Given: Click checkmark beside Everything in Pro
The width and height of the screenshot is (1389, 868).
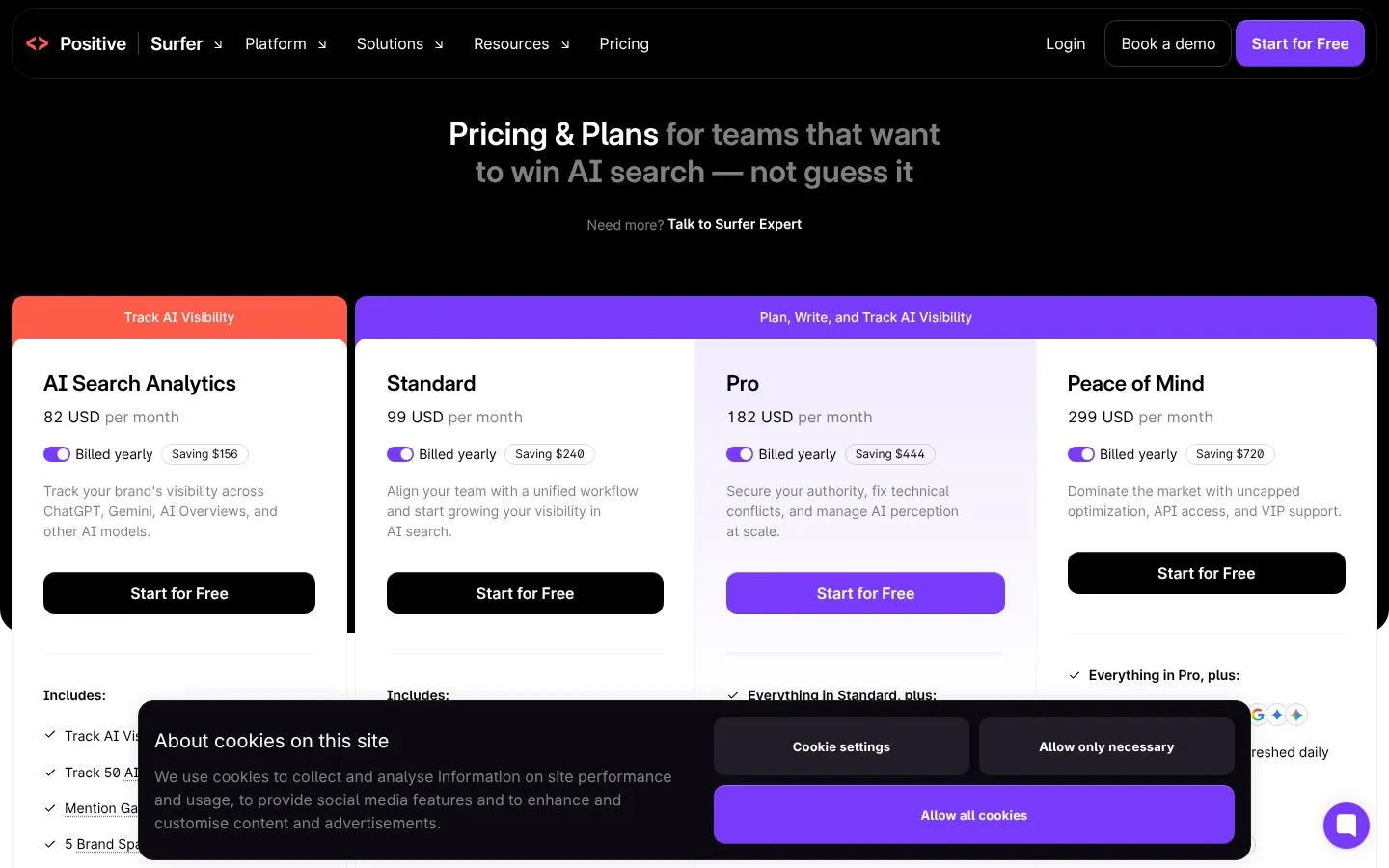Looking at the screenshot, I should [1074, 675].
